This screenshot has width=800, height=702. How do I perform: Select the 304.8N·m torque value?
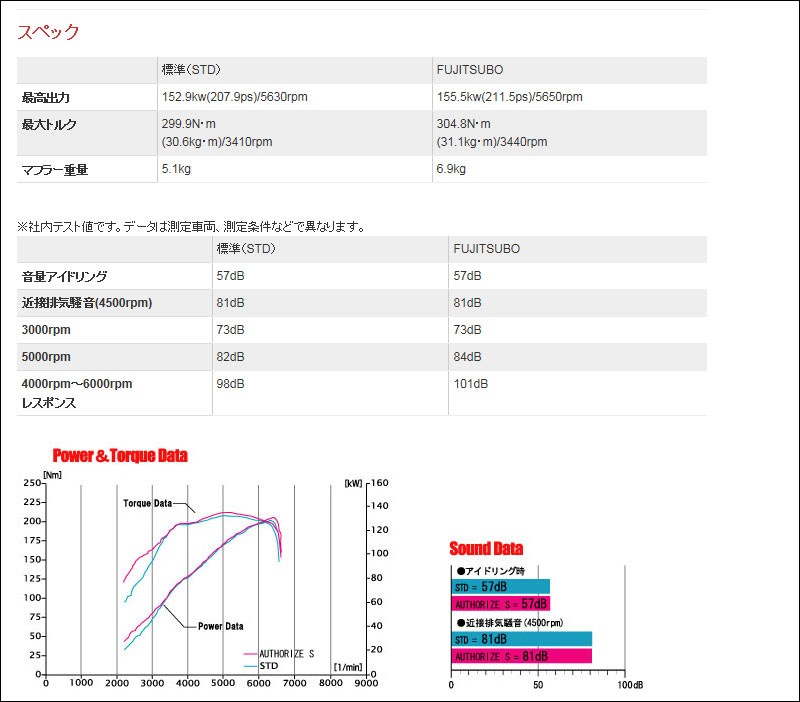coord(463,124)
